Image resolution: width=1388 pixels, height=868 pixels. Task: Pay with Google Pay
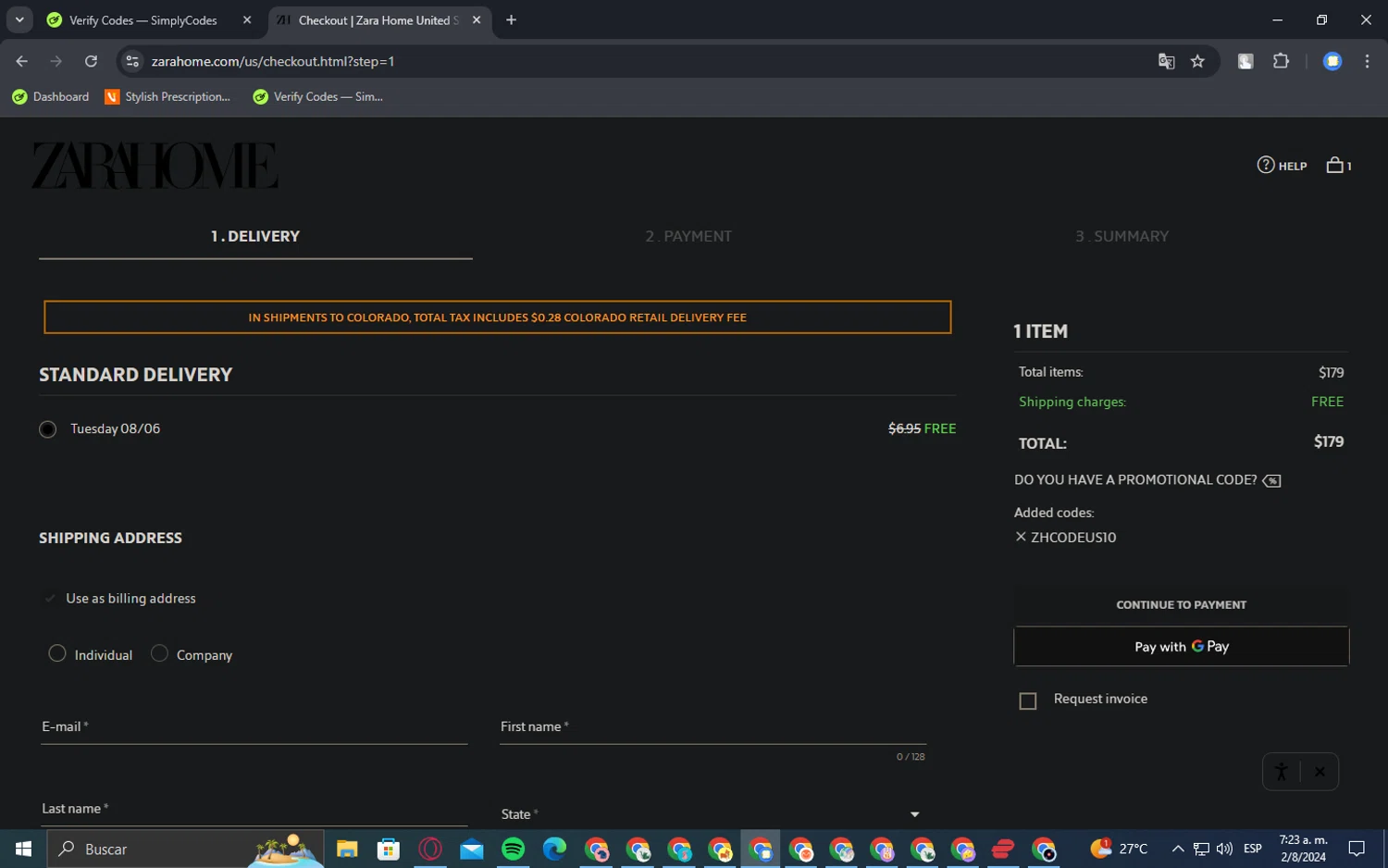[x=1182, y=647]
